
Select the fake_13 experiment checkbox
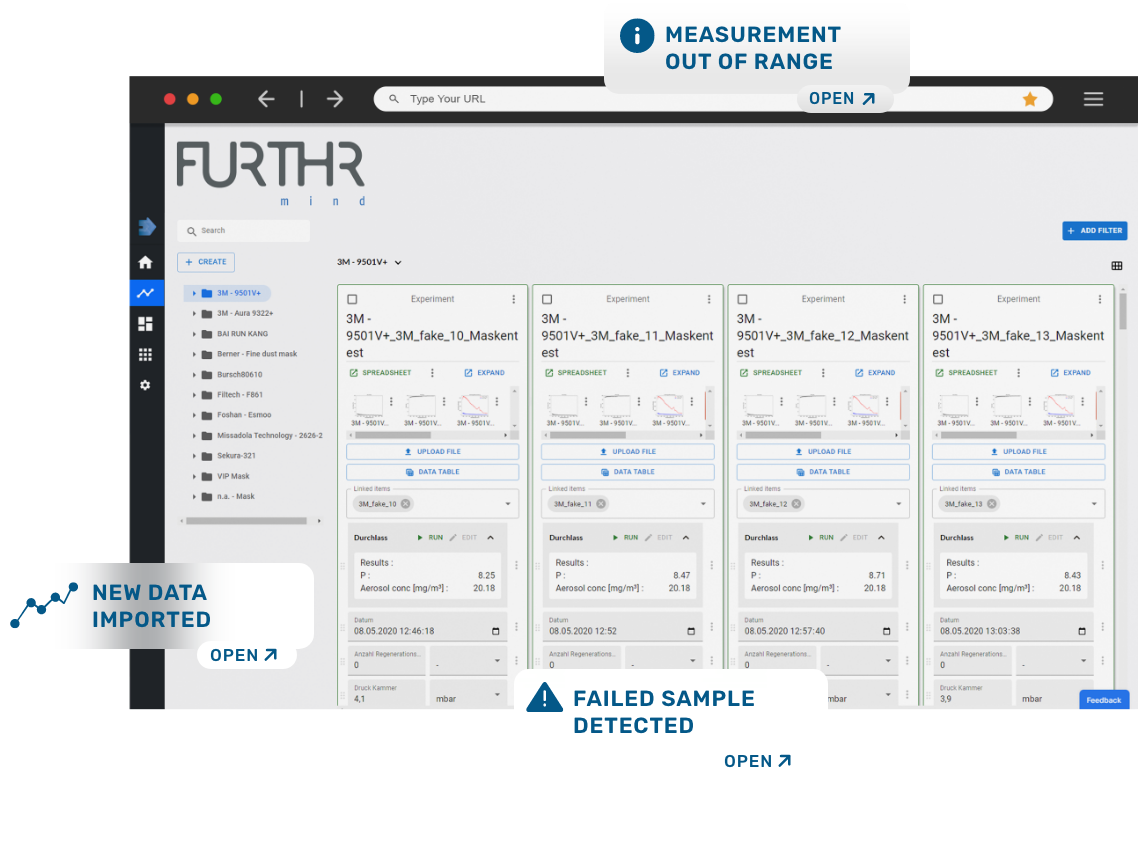[938, 299]
